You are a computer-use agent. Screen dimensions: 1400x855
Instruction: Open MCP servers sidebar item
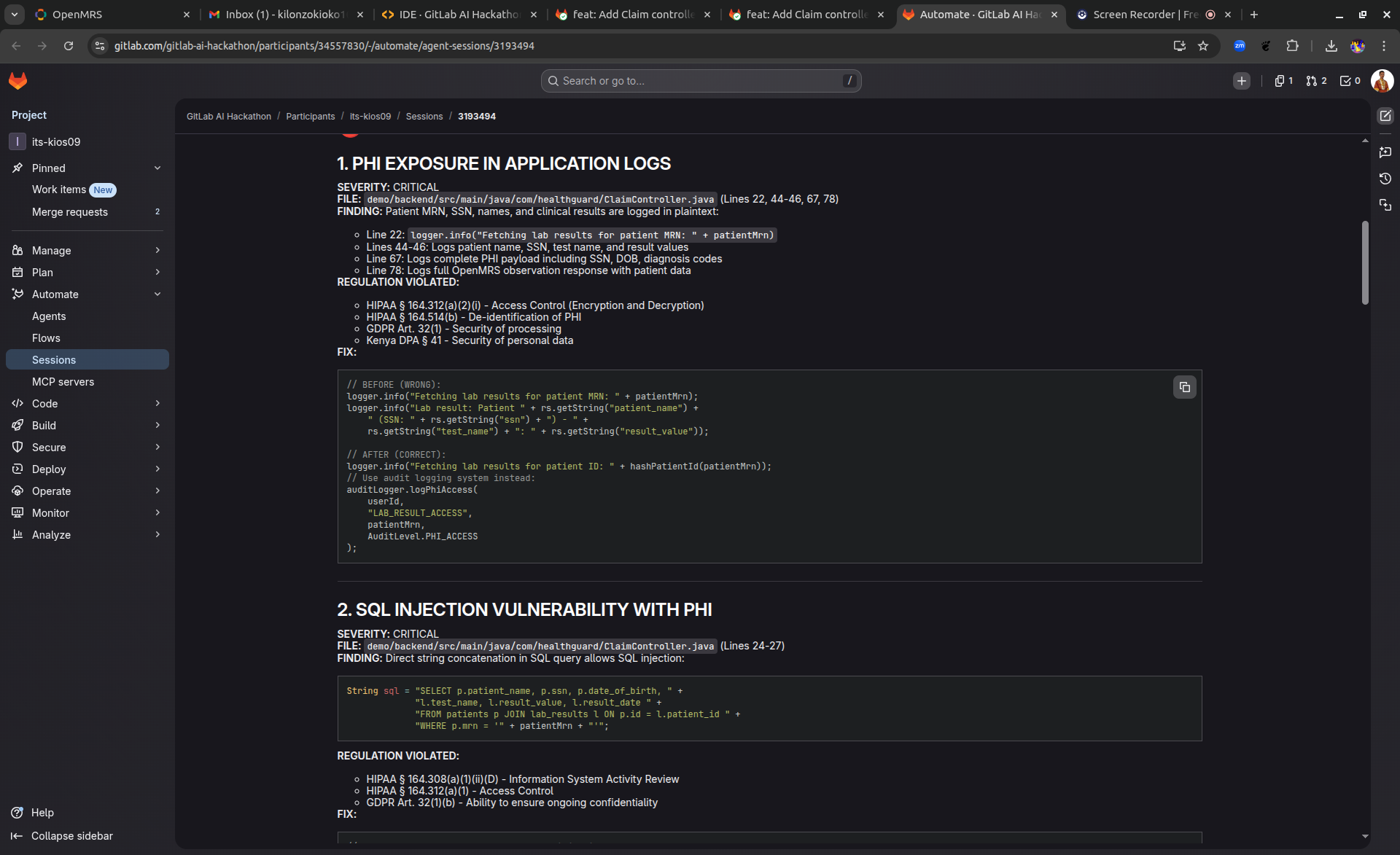coord(63,382)
